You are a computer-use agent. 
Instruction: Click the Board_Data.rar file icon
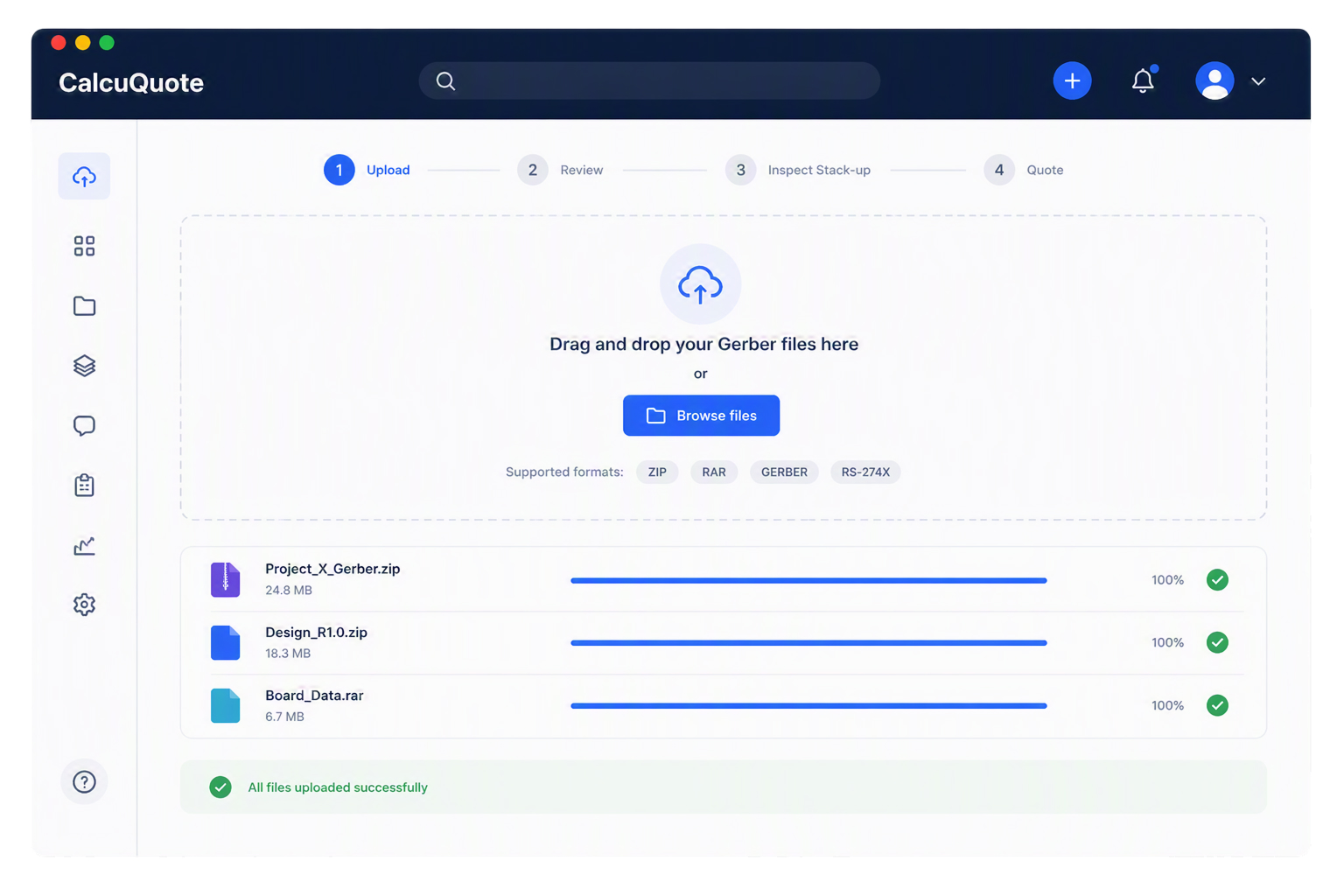coord(225,705)
